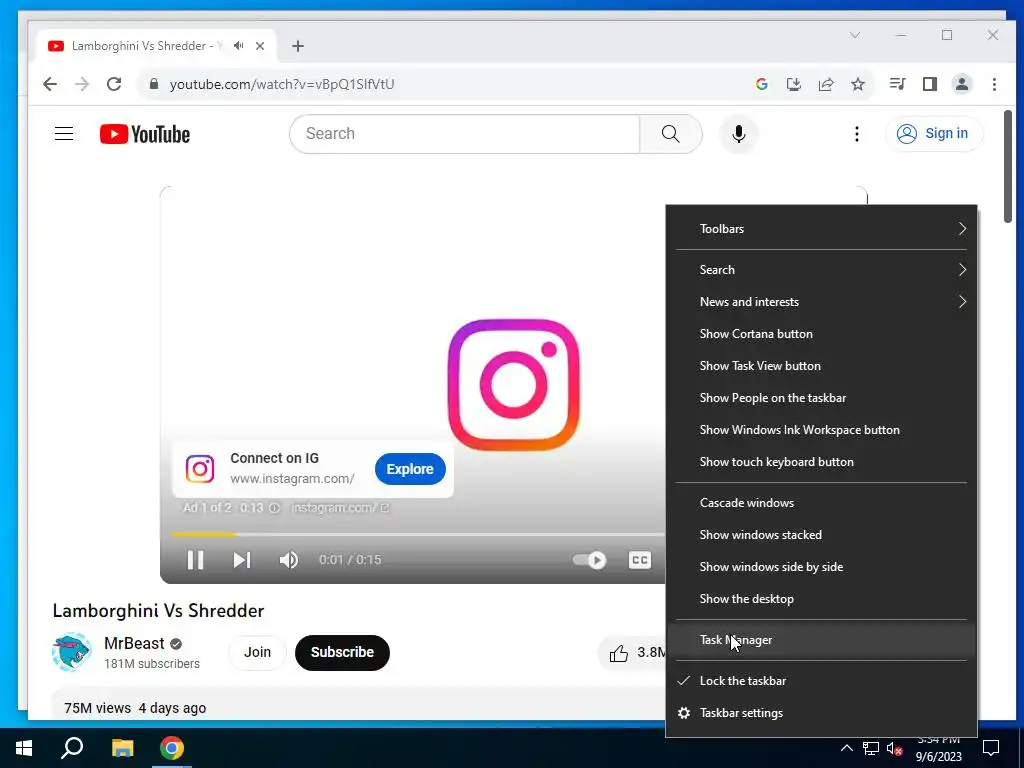The image size is (1024, 768).
Task: Open a new tab with plus button
Action: coord(298,46)
